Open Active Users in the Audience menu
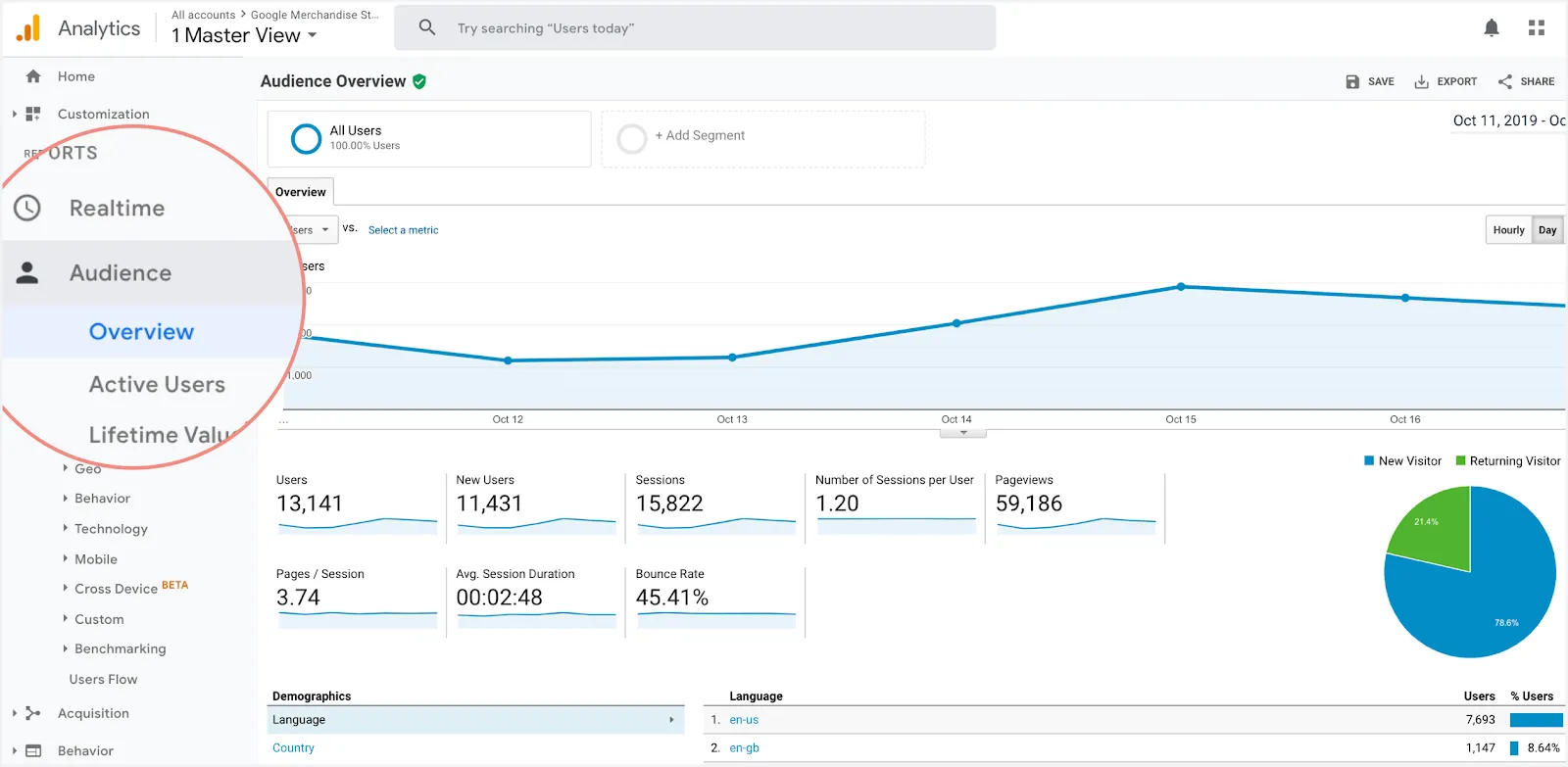This screenshot has height=767, width=1568. [x=157, y=385]
